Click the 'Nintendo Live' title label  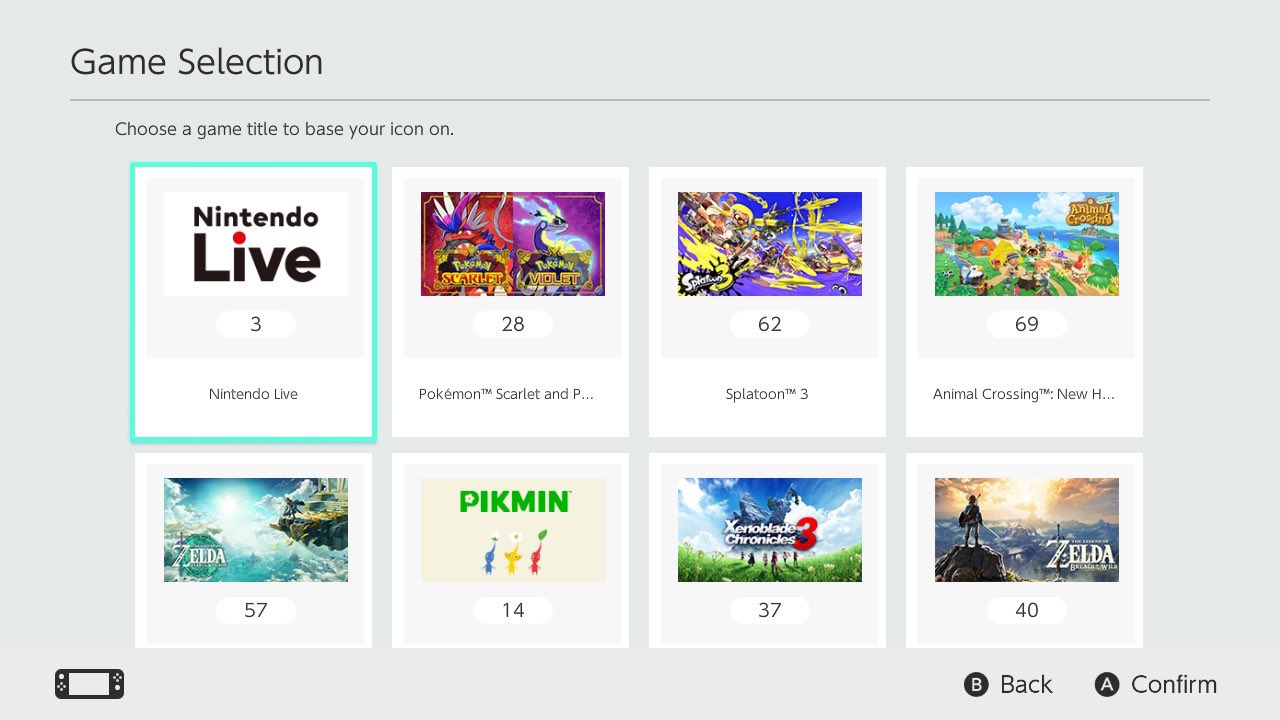pyautogui.click(x=253, y=394)
